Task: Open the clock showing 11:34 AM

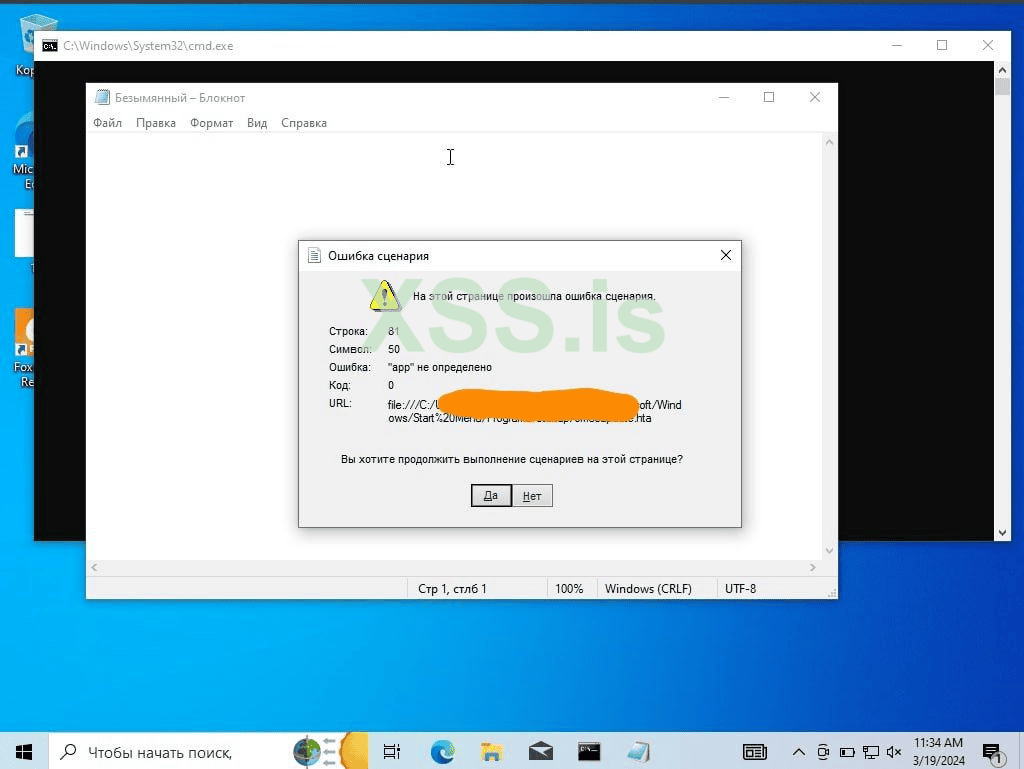Action: (x=938, y=751)
